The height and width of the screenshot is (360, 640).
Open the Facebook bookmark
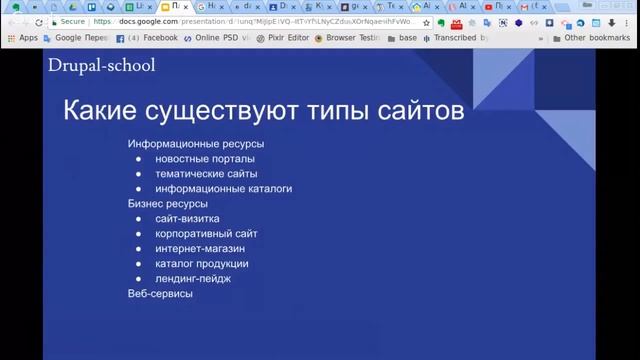pos(147,38)
